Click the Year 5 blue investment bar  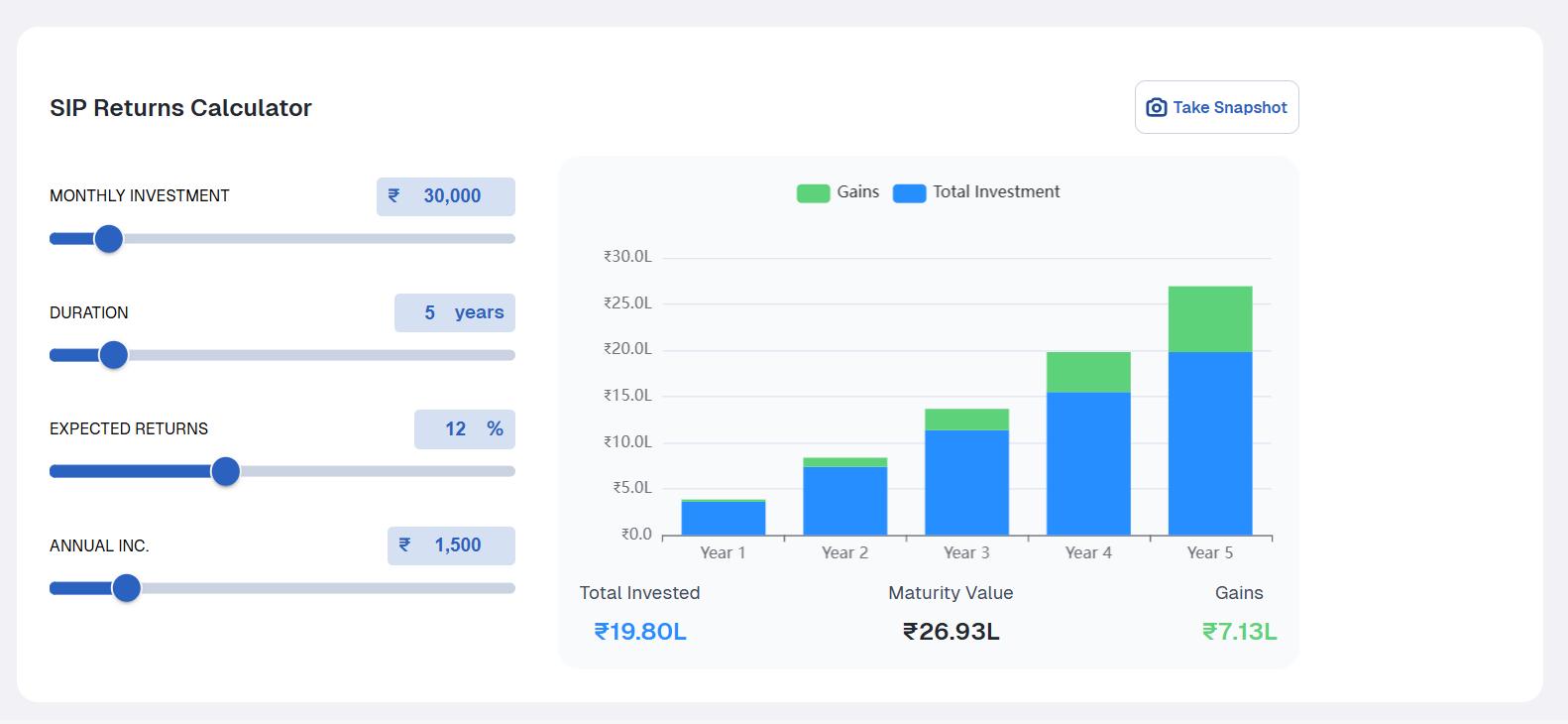coord(1210,443)
